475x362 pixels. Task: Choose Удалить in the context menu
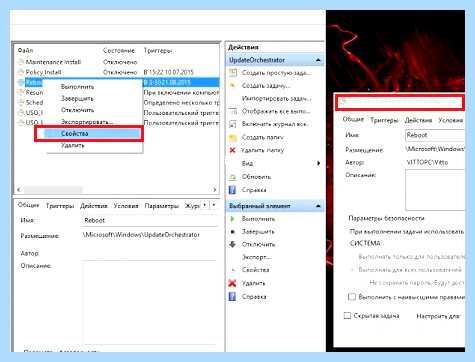pos(73,145)
